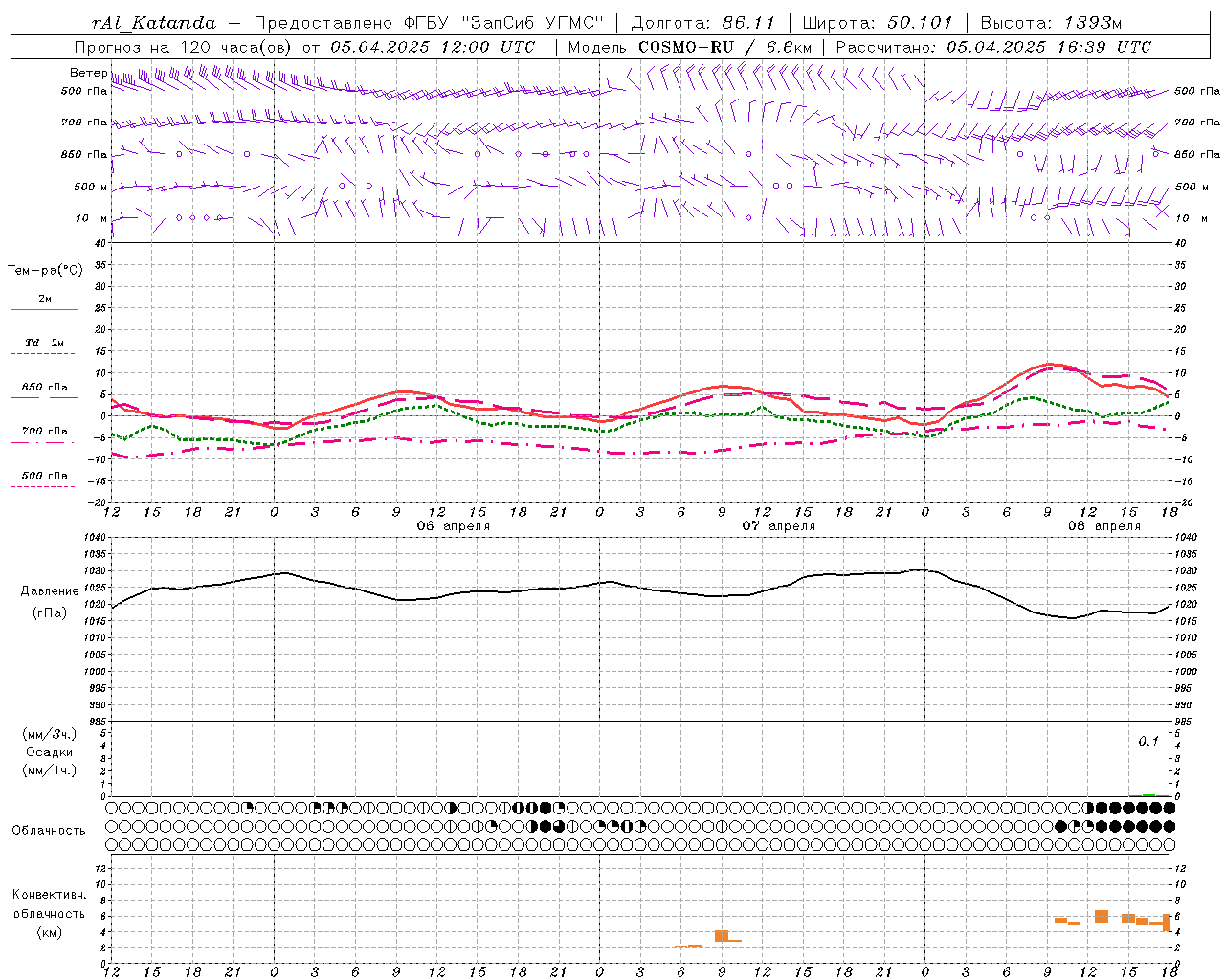The image size is (1225, 980).
Task: Click the date label 06 апреля
Action: coord(453,526)
